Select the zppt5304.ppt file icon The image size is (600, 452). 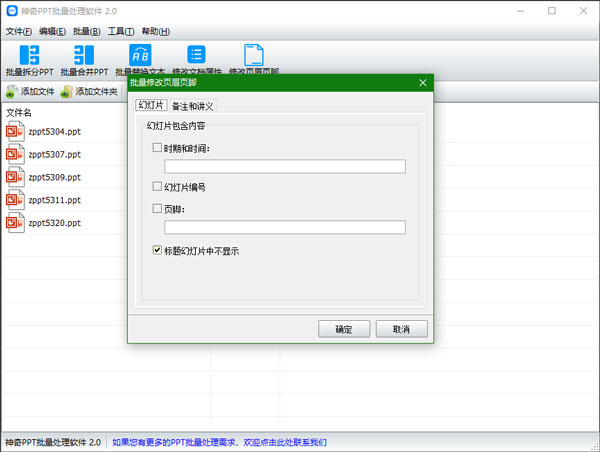point(15,131)
